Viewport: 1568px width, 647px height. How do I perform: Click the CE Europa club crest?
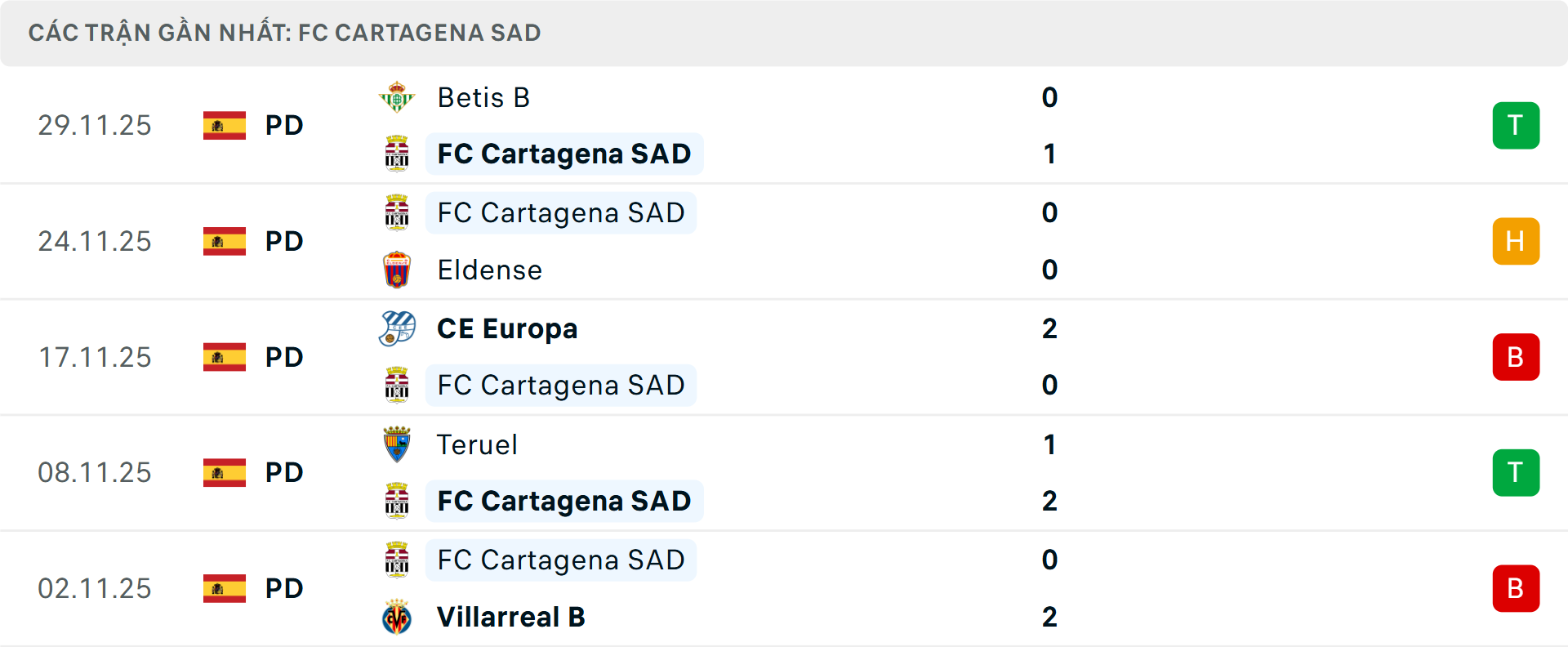[x=397, y=328]
